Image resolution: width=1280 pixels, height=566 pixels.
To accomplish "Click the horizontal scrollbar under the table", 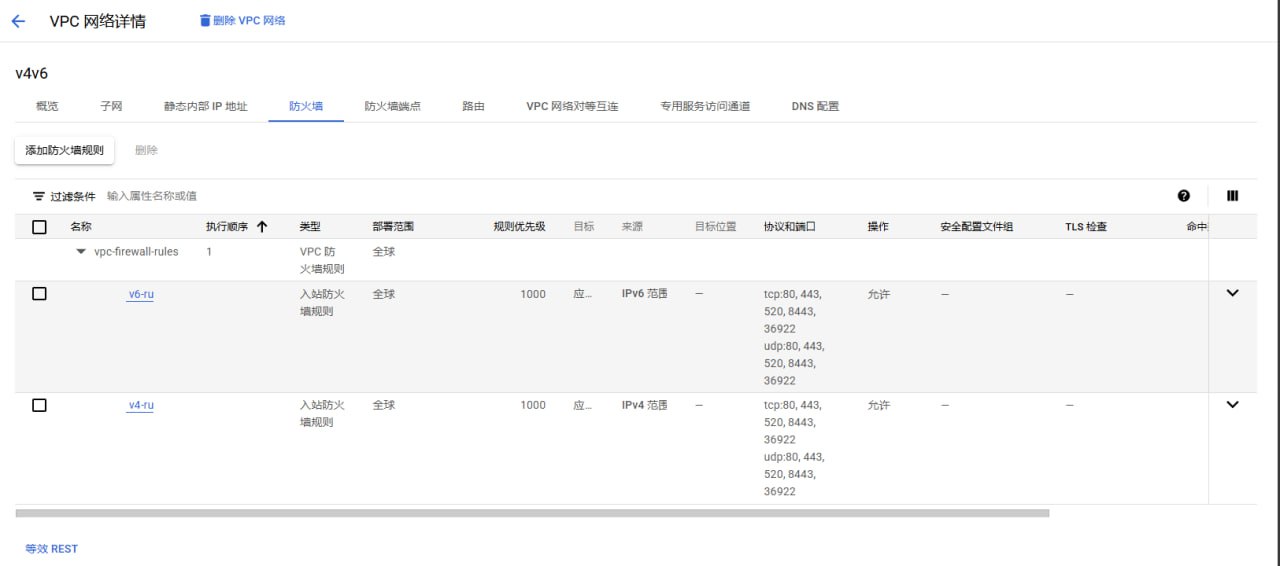I will [x=532, y=513].
